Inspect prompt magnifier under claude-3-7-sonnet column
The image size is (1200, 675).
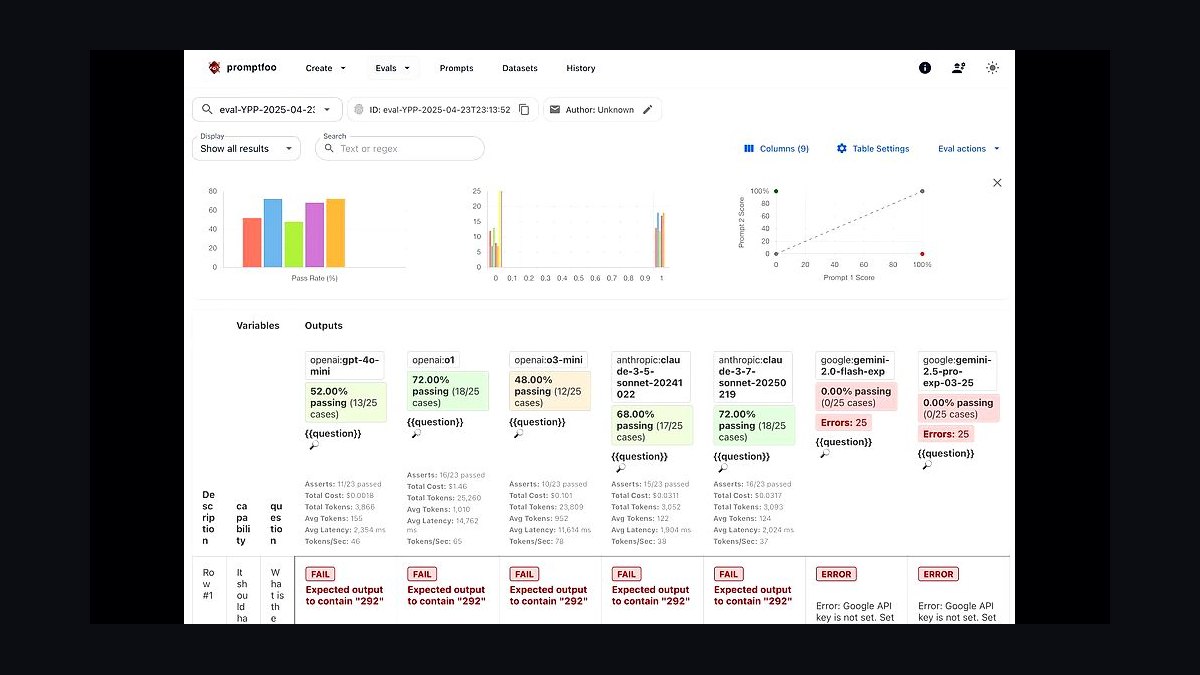pyautogui.click(x=722, y=468)
